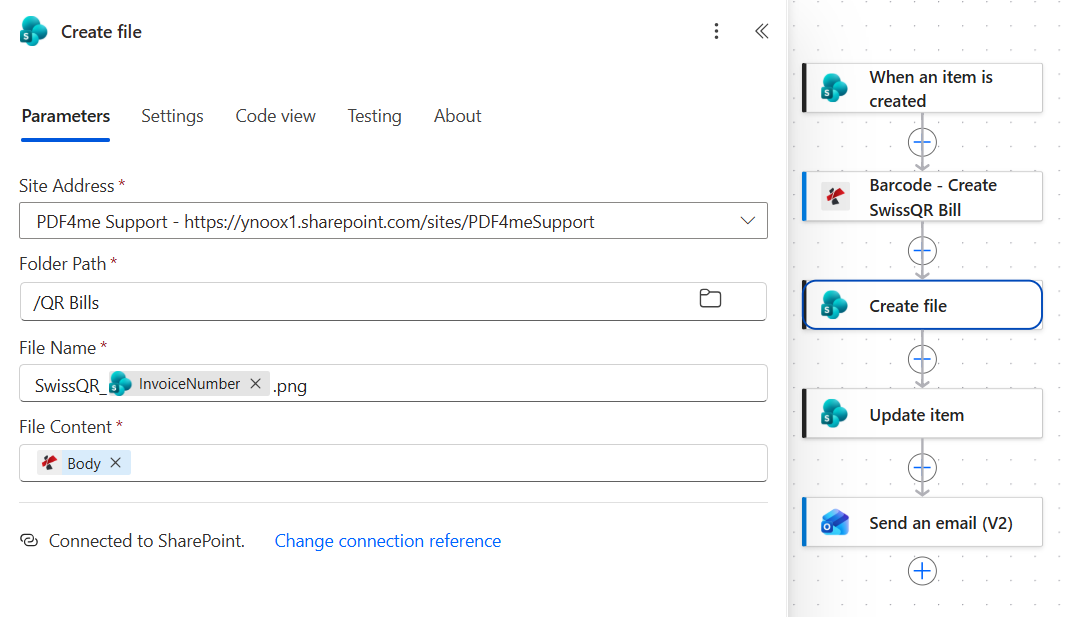This screenshot has width=1069, height=617.
Task: Click the Outlook icon on Send an email card
Action: [834, 522]
